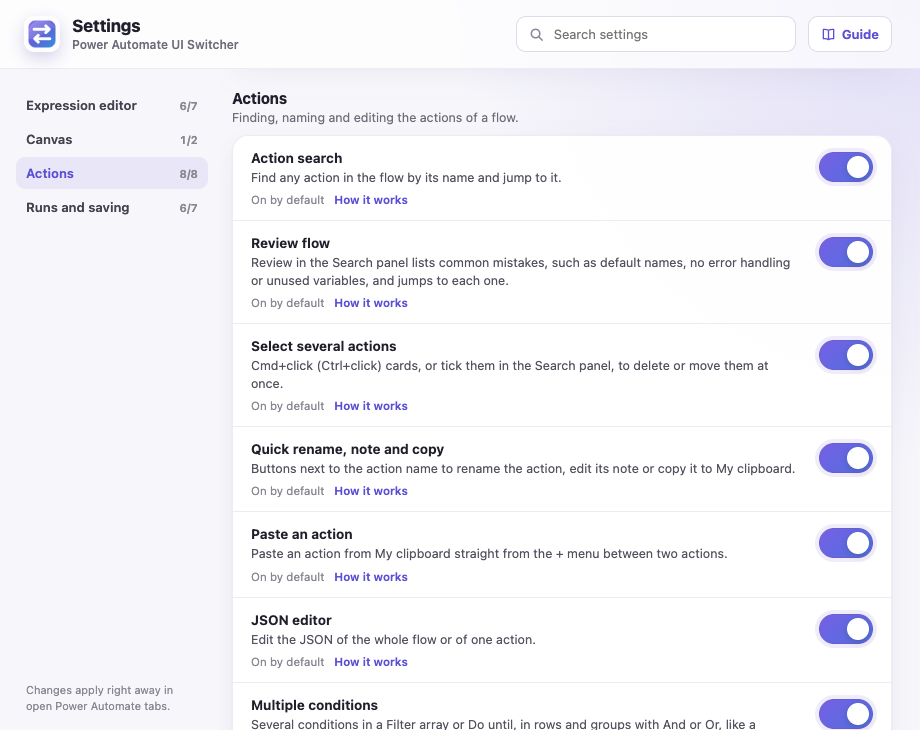The height and width of the screenshot is (730, 920).
Task: Click 'On by default' under Action search
Action: [288, 200]
